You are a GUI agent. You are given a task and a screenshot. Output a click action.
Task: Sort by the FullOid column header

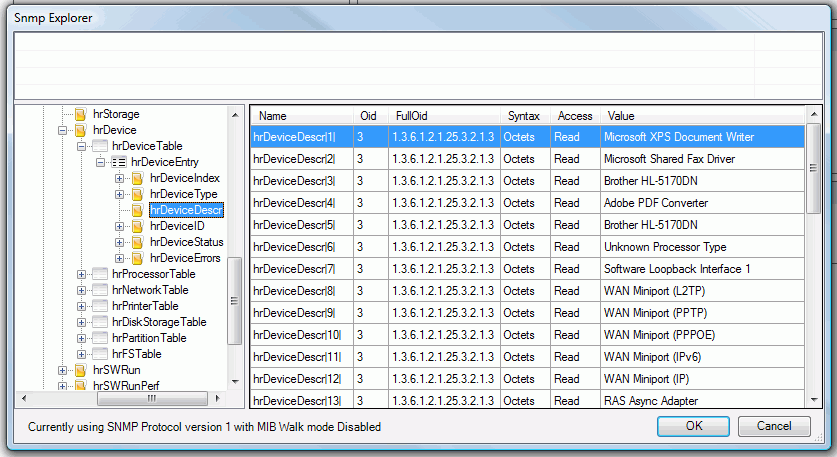coord(412,116)
